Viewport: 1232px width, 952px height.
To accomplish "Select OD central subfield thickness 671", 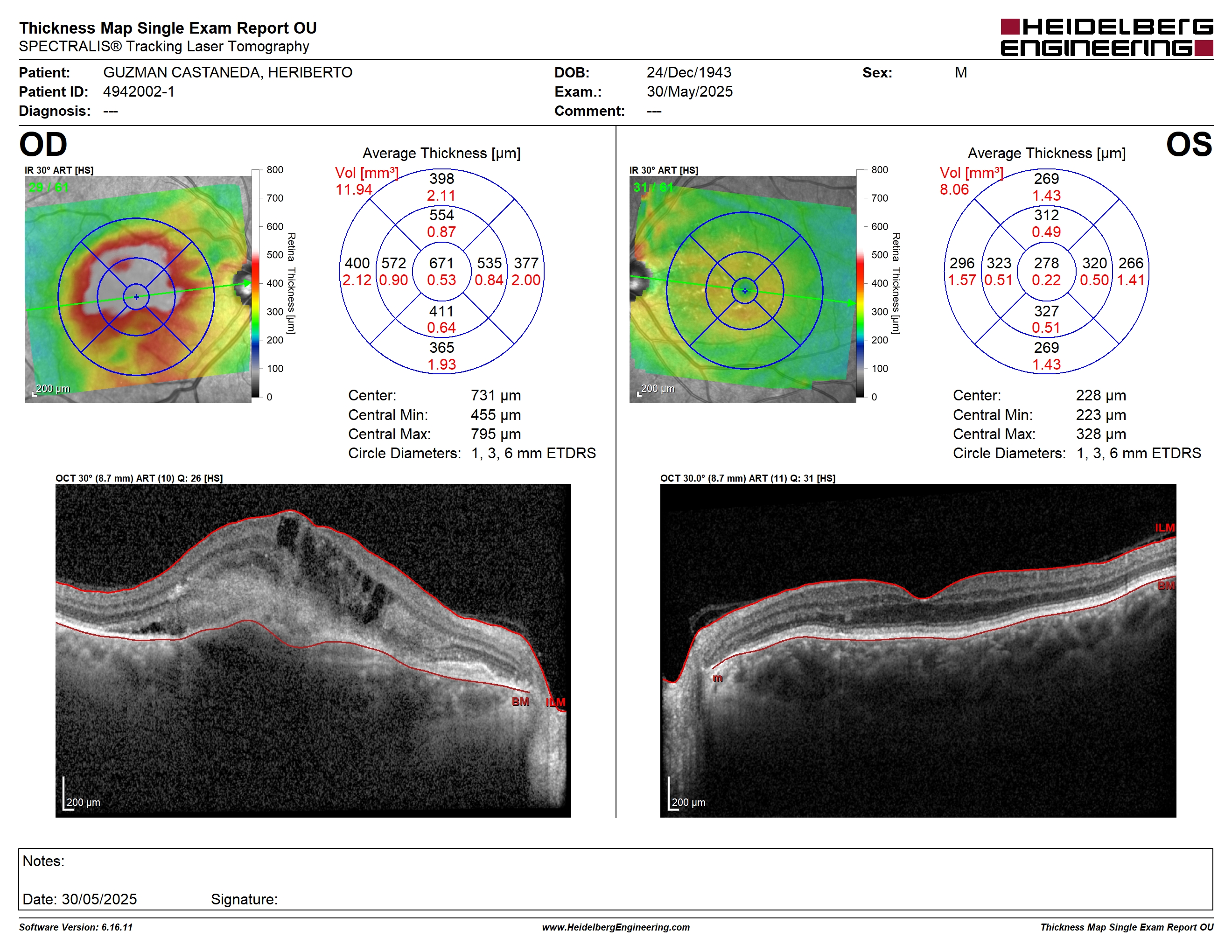I will pyautogui.click(x=441, y=263).
